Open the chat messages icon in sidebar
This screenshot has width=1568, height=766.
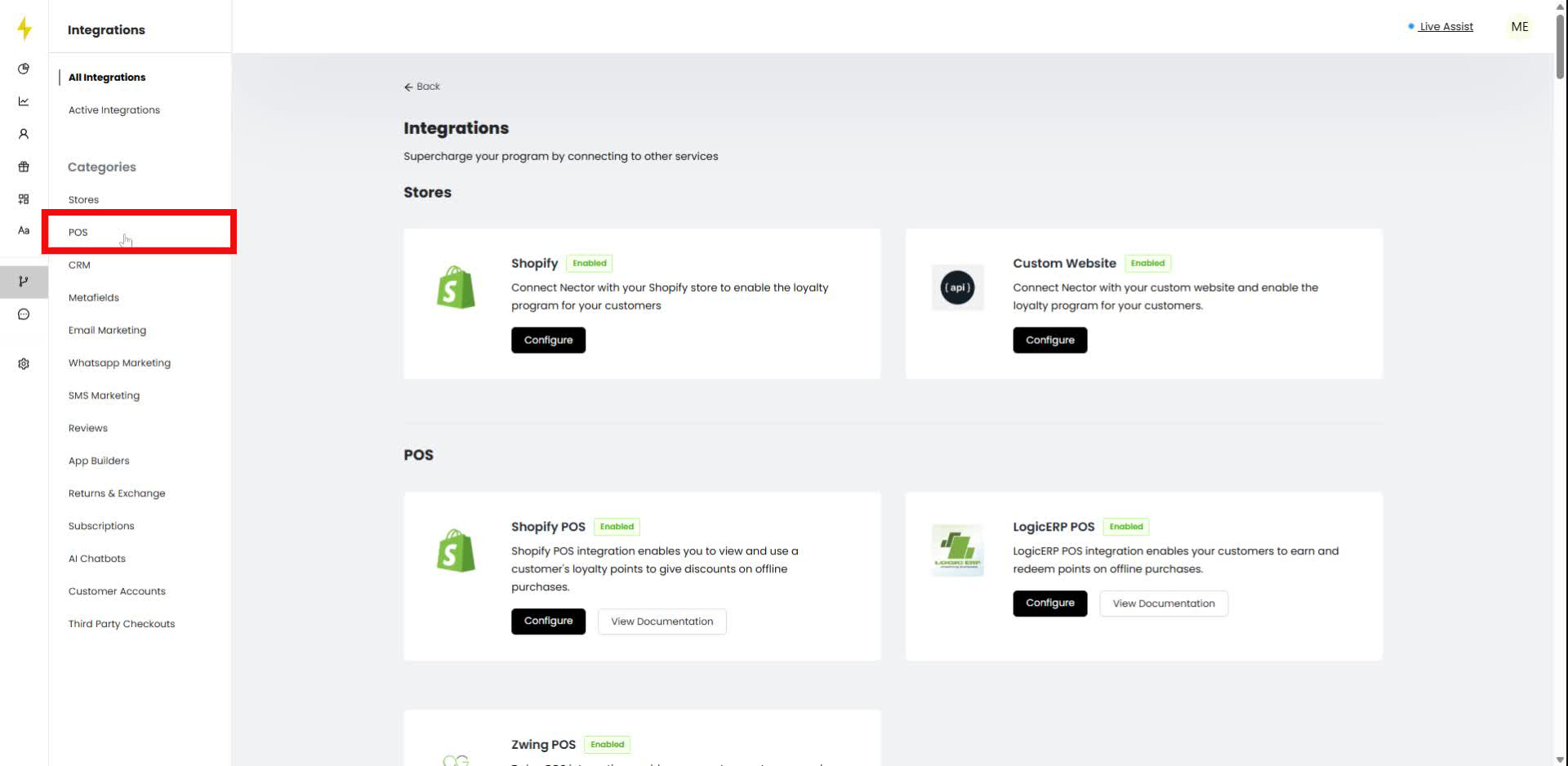(24, 314)
